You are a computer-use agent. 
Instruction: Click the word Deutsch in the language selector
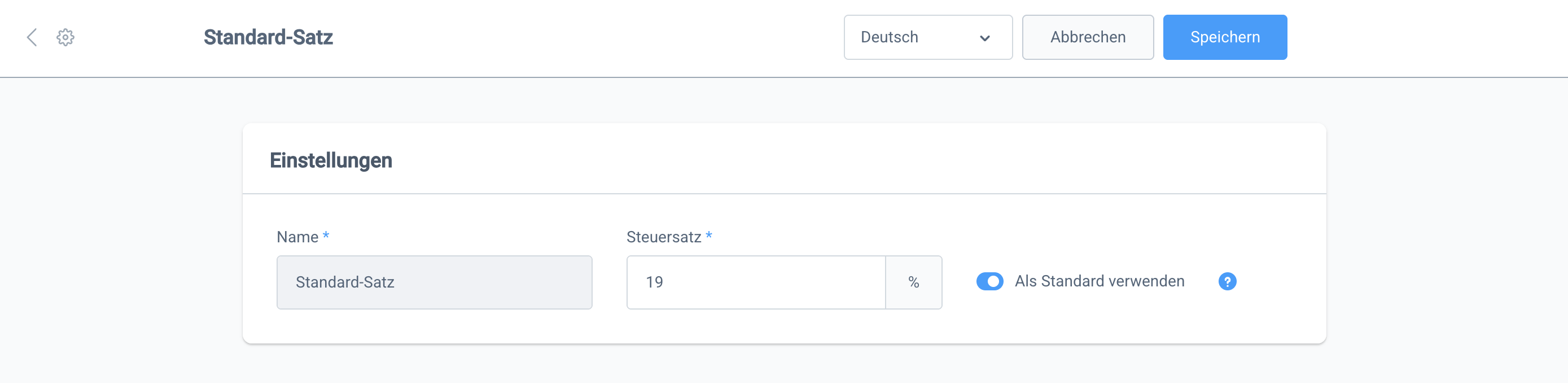pyautogui.click(x=888, y=37)
